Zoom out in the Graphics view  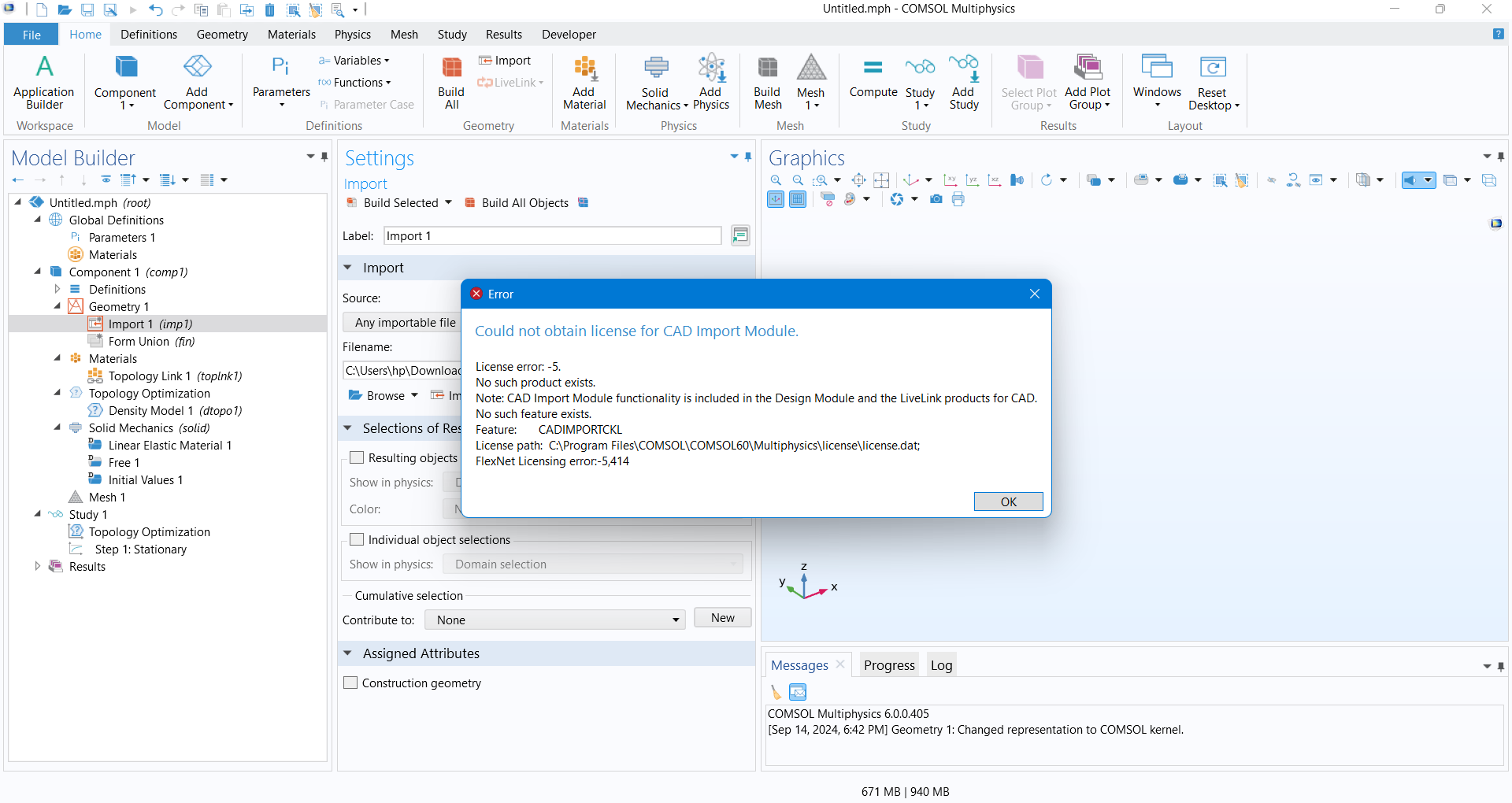tap(798, 180)
